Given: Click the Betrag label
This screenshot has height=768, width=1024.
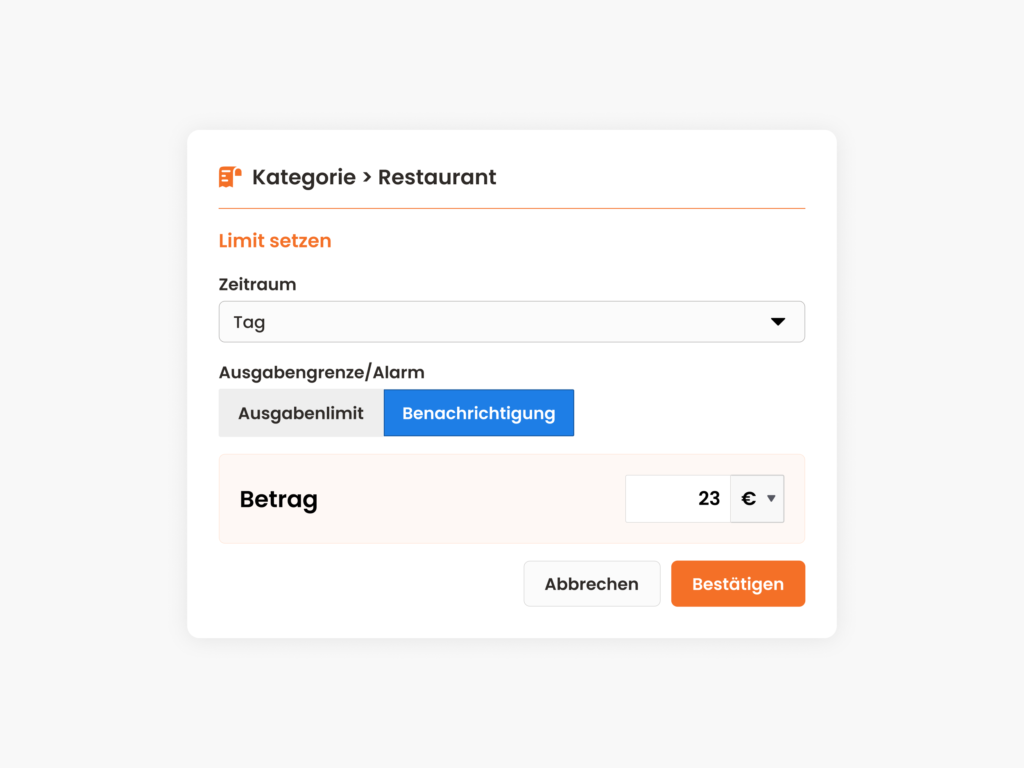Looking at the screenshot, I should tap(279, 500).
